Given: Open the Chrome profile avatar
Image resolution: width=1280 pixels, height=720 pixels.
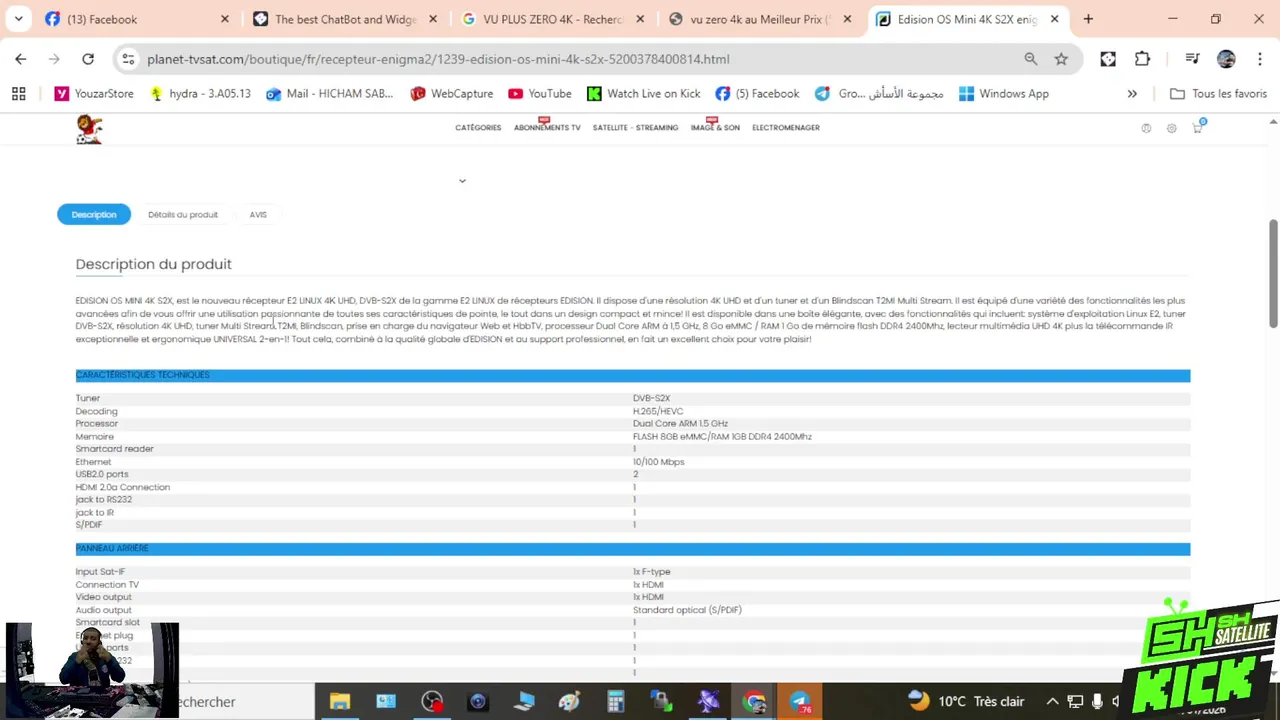Looking at the screenshot, I should pyautogui.click(x=1226, y=59).
